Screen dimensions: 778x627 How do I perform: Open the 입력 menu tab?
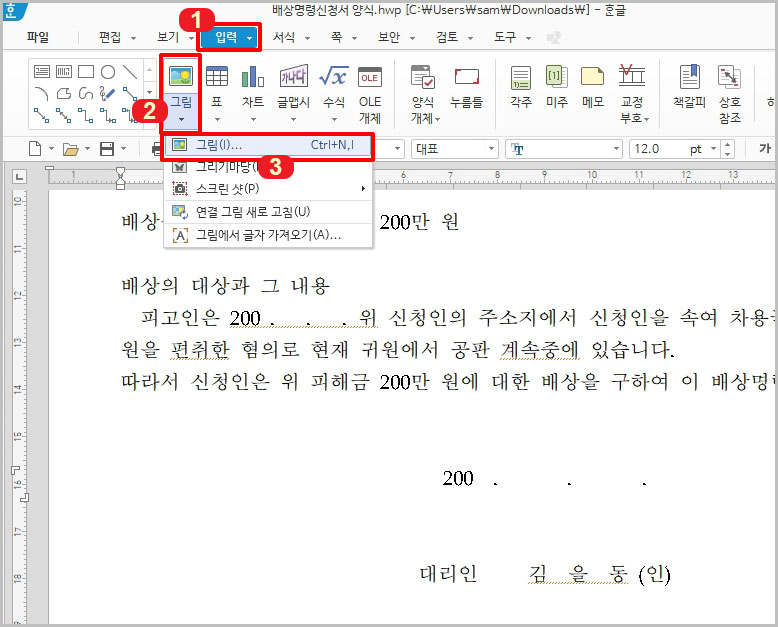tap(229, 37)
